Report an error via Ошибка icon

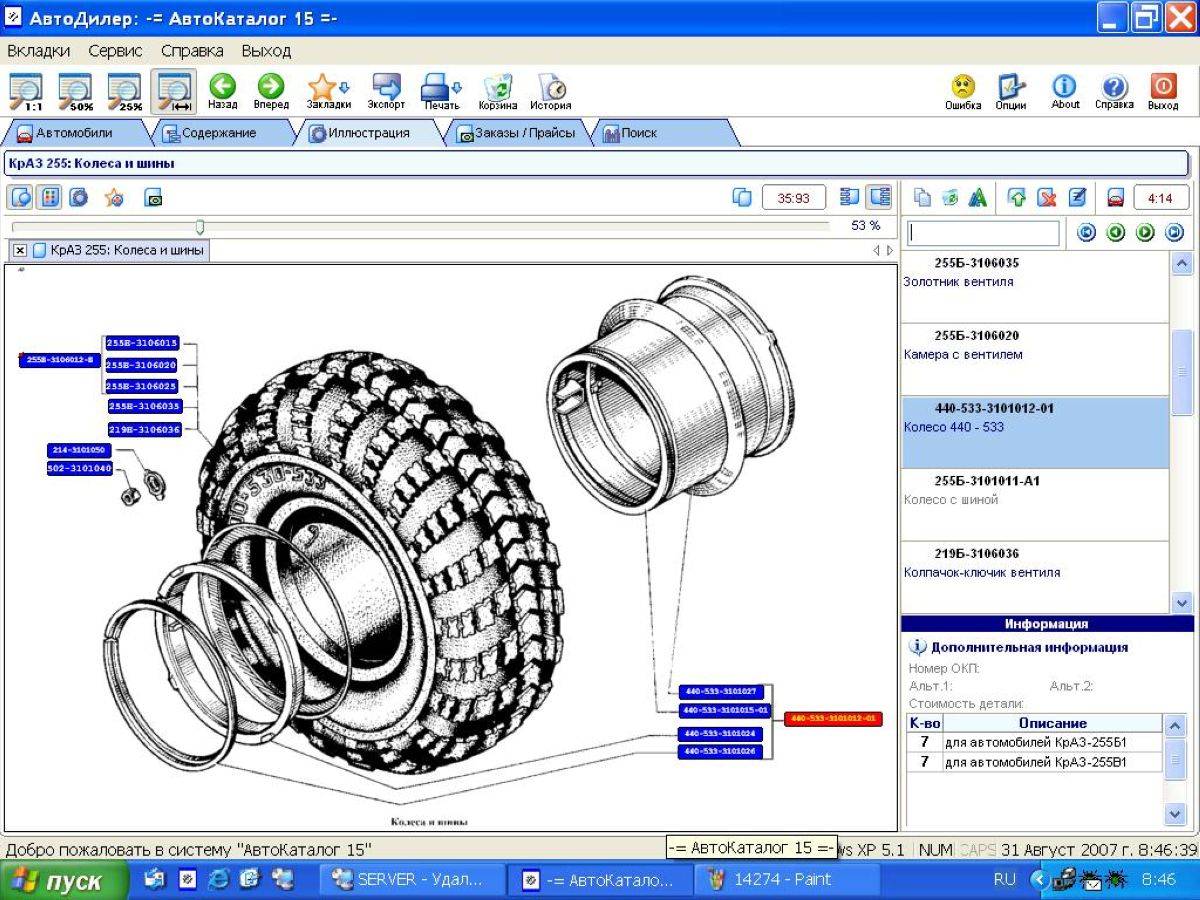(x=963, y=91)
